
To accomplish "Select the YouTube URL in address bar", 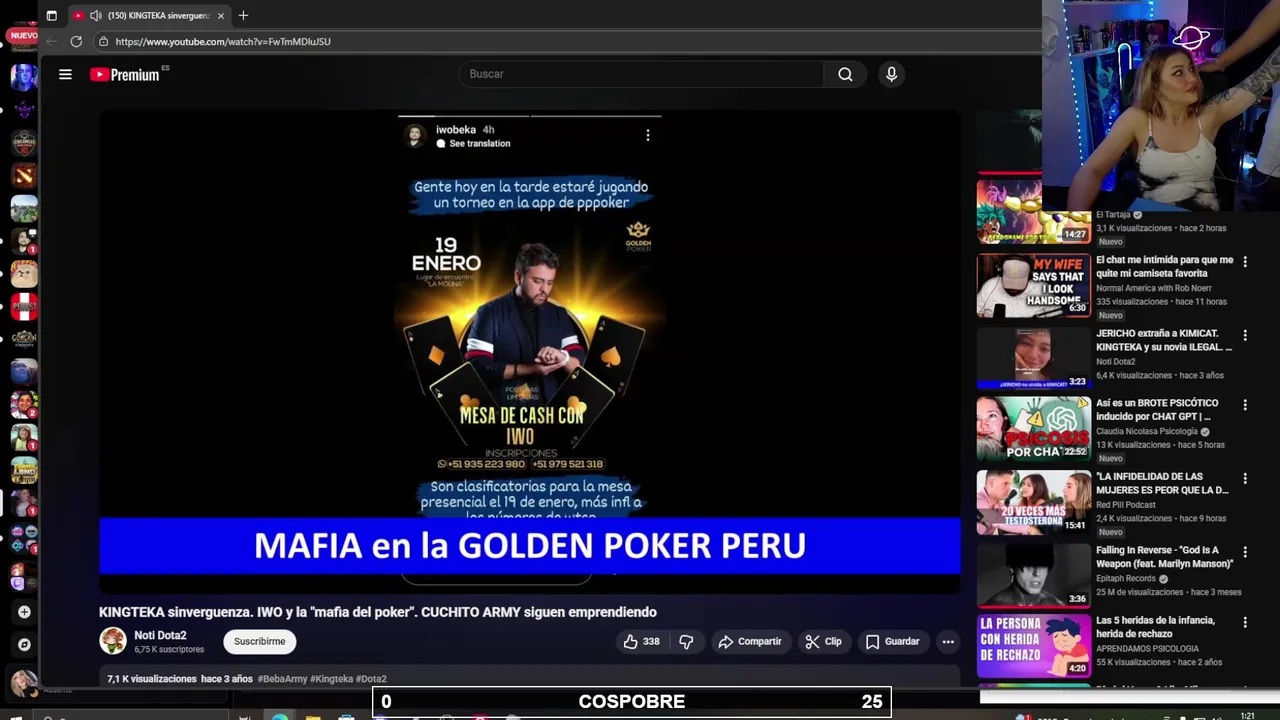I will (x=223, y=41).
